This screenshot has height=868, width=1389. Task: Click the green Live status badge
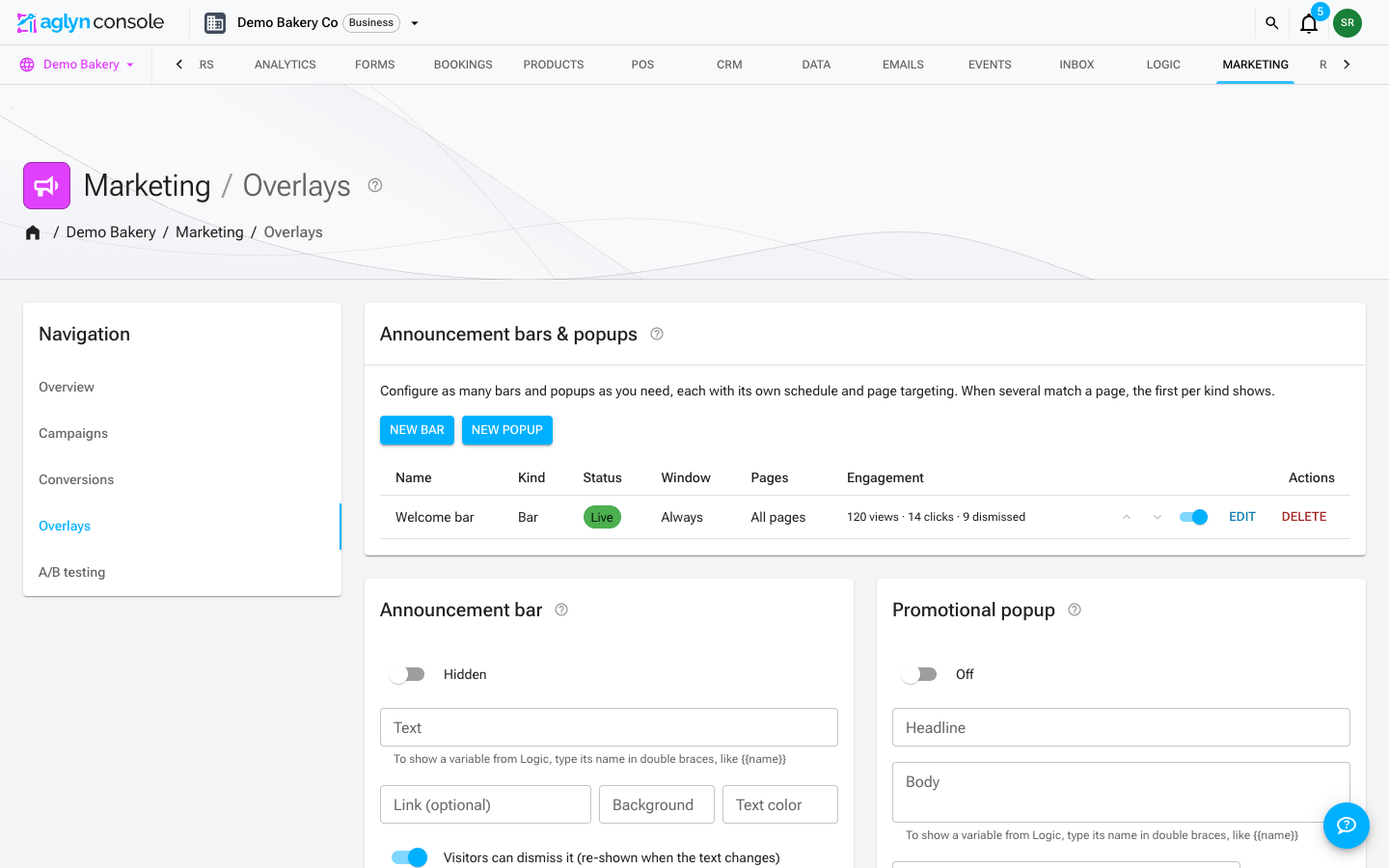click(x=602, y=517)
